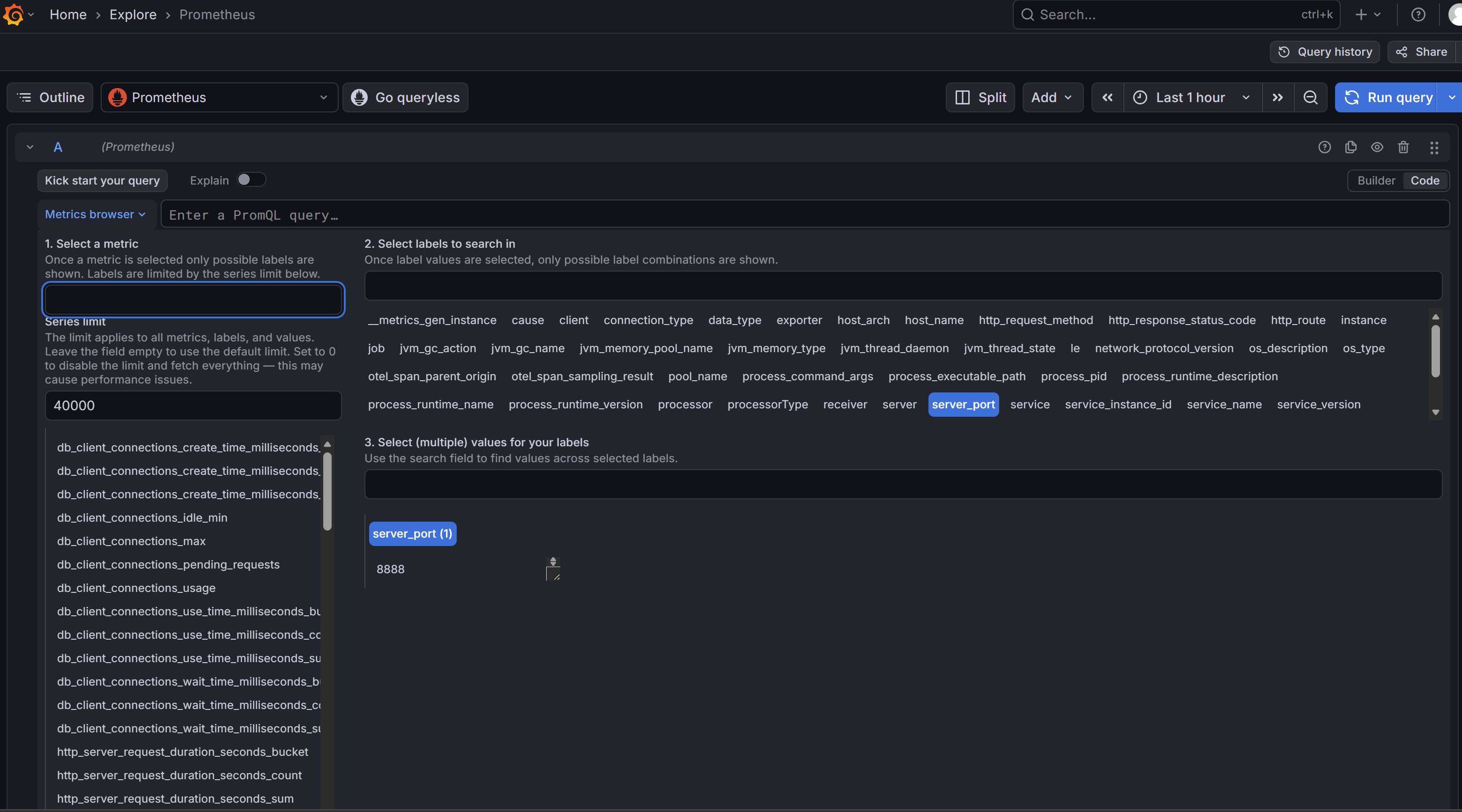
Task: Click the series limit input field
Action: [193, 406]
